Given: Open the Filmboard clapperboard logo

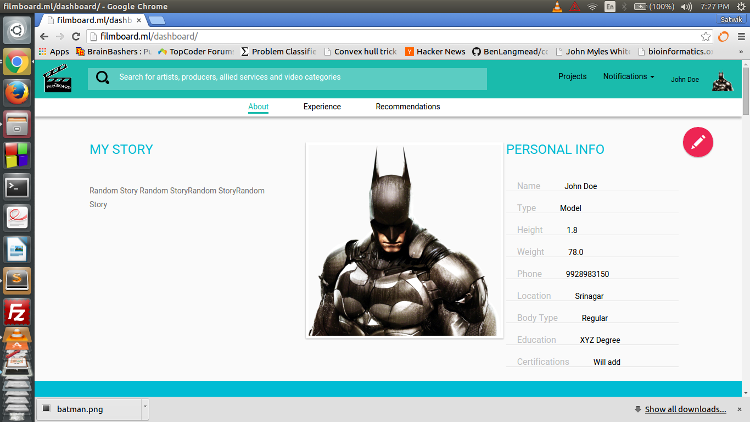Looking at the screenshot, I should pyautogui.click(x=57, y=78).
